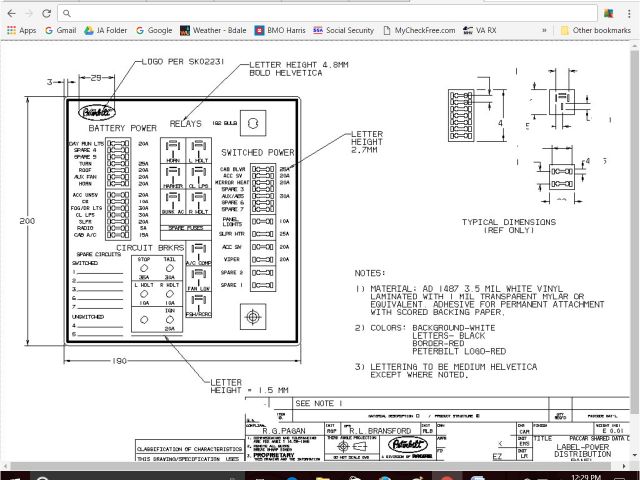Click the browser Back arrow
Image resolution: width=640 pixels, height=480 pixels.
click(x=8, y=13)
